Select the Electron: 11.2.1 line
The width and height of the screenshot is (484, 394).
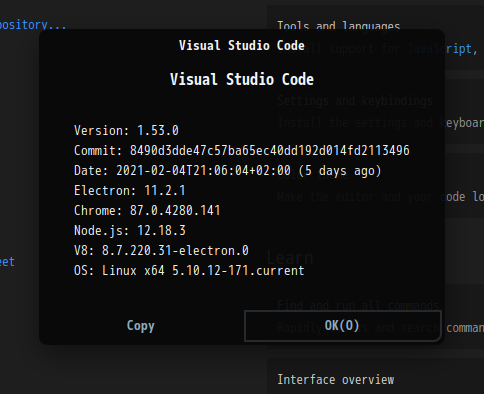click(x=130, y=191)
